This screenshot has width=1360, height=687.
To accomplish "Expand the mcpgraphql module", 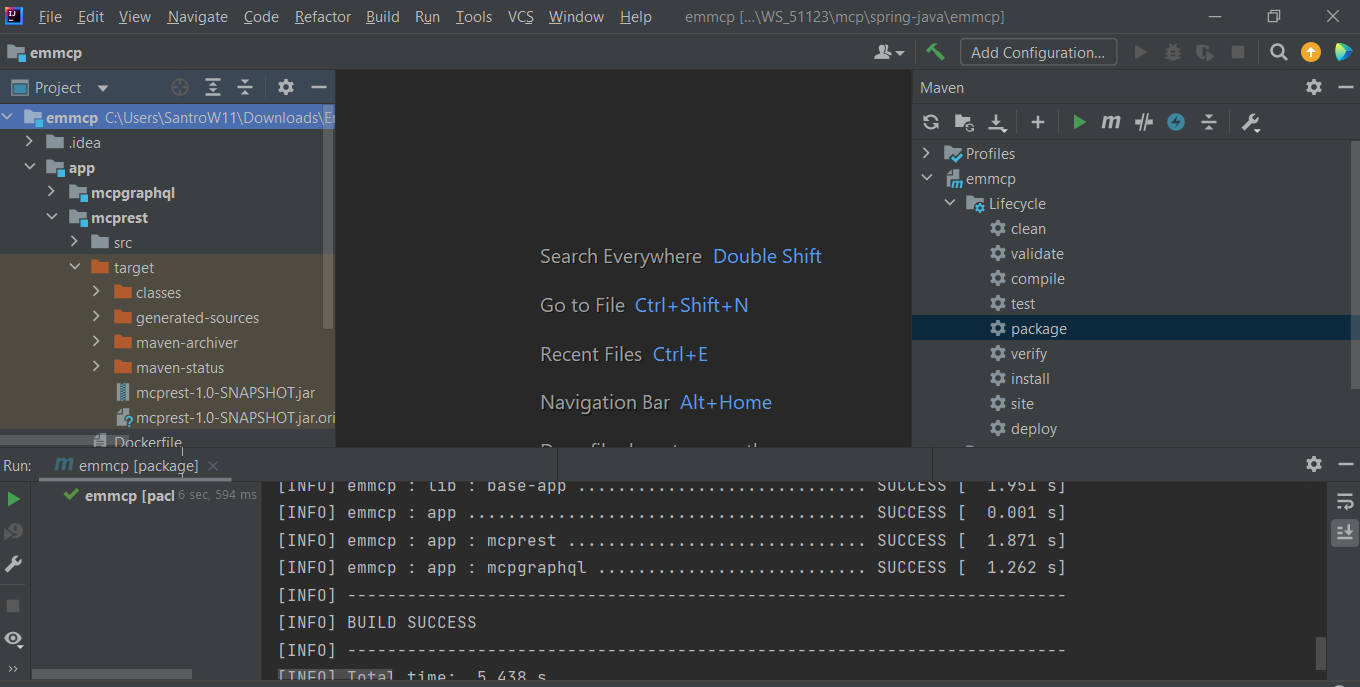I will click(51, 192).
